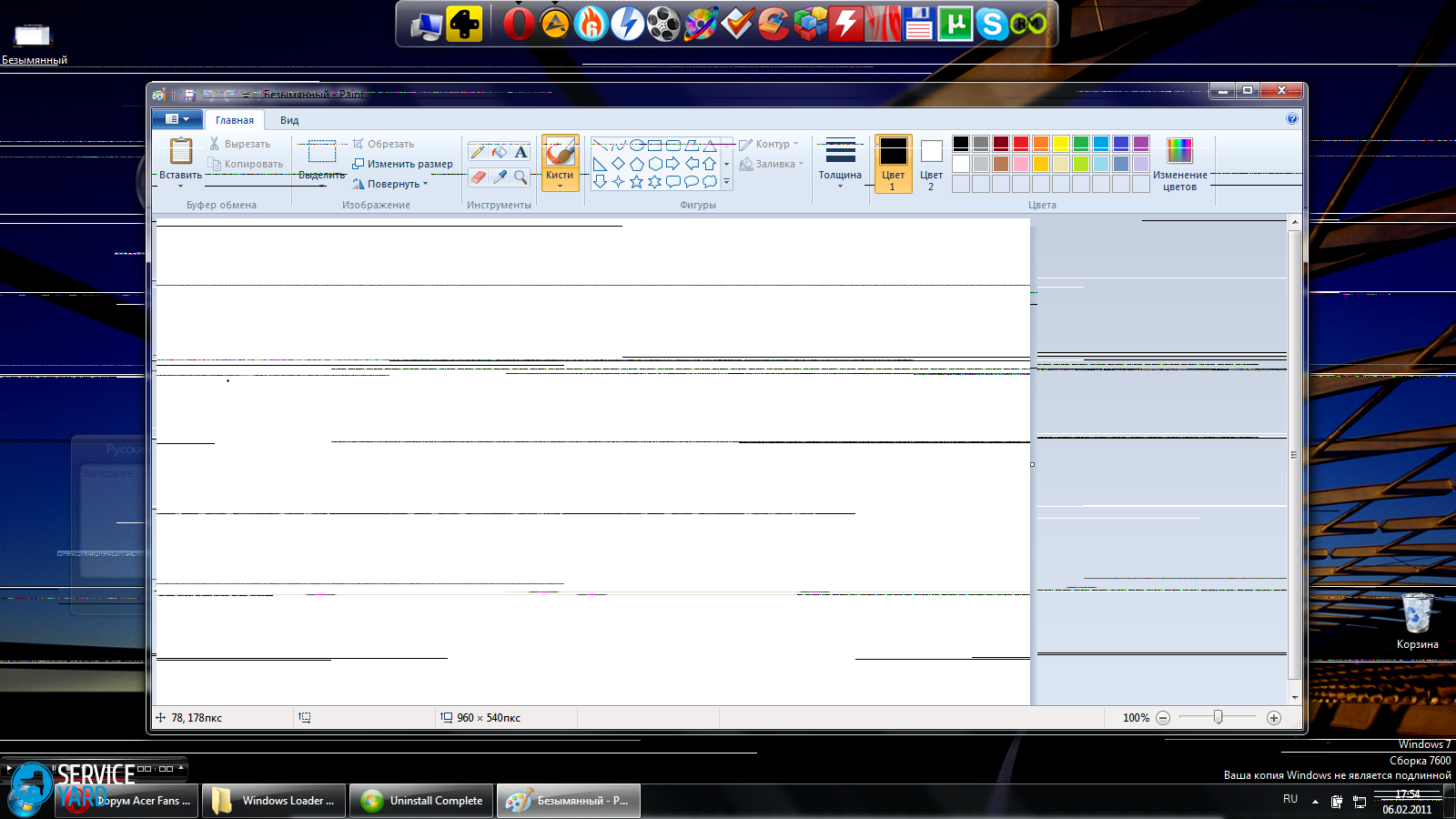This screenshot has height=819, width=1456.
Task: Click the zoom in plus button
Action: point(1274,718)
